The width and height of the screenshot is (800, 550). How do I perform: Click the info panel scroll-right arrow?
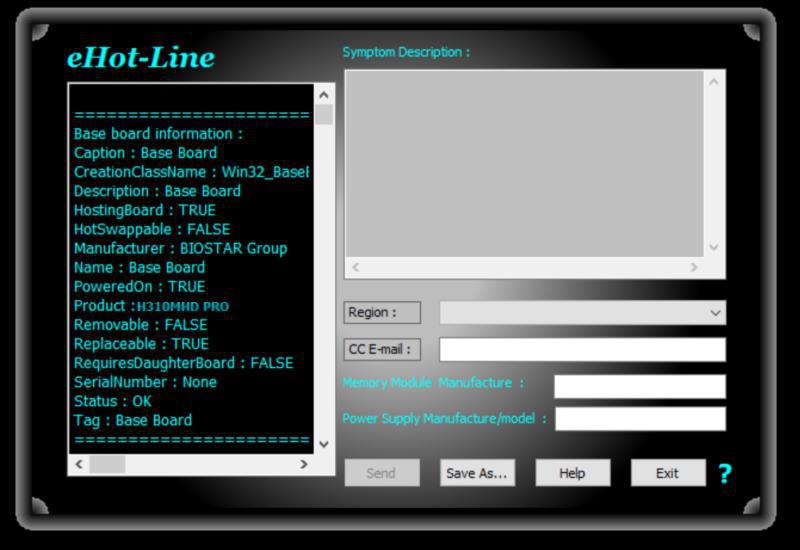(x=304, y=464)
